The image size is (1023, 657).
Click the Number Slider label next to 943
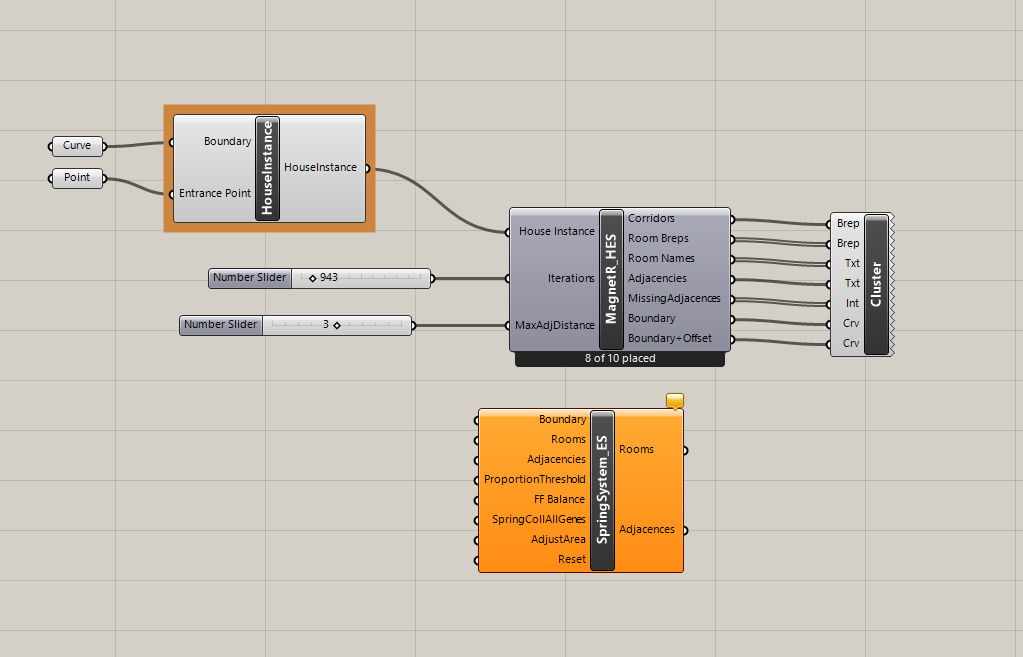pyautogui.click(x=249, y=278)
